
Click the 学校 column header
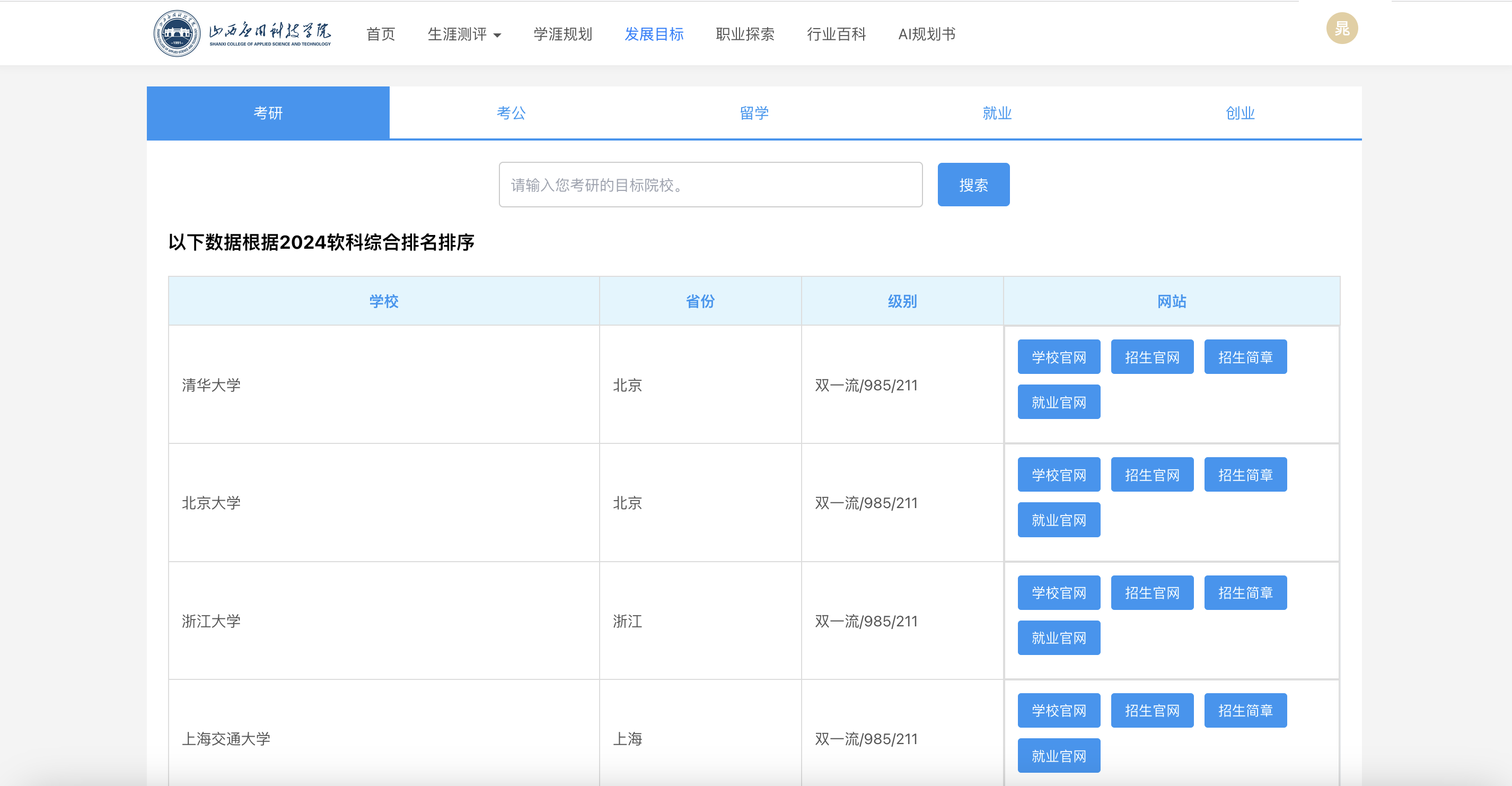coord(384,301)
